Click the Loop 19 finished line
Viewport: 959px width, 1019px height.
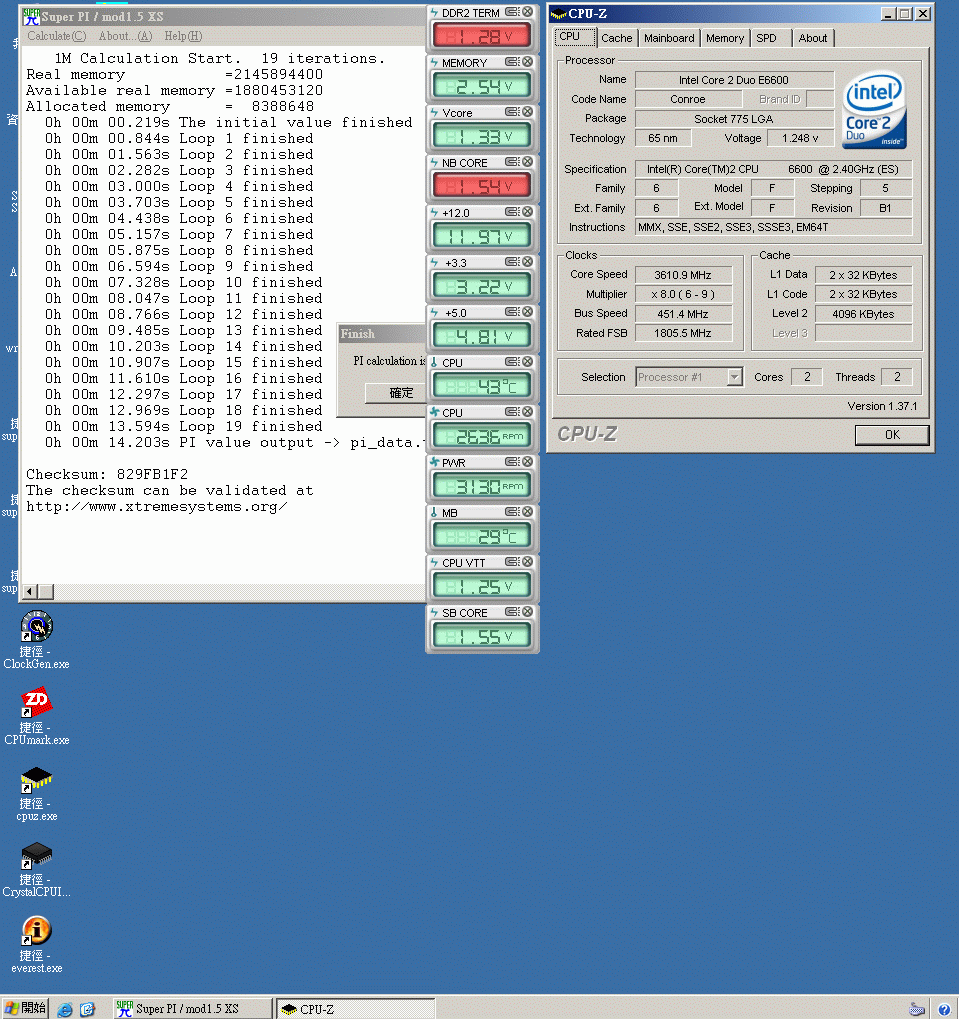click(184, 427)
